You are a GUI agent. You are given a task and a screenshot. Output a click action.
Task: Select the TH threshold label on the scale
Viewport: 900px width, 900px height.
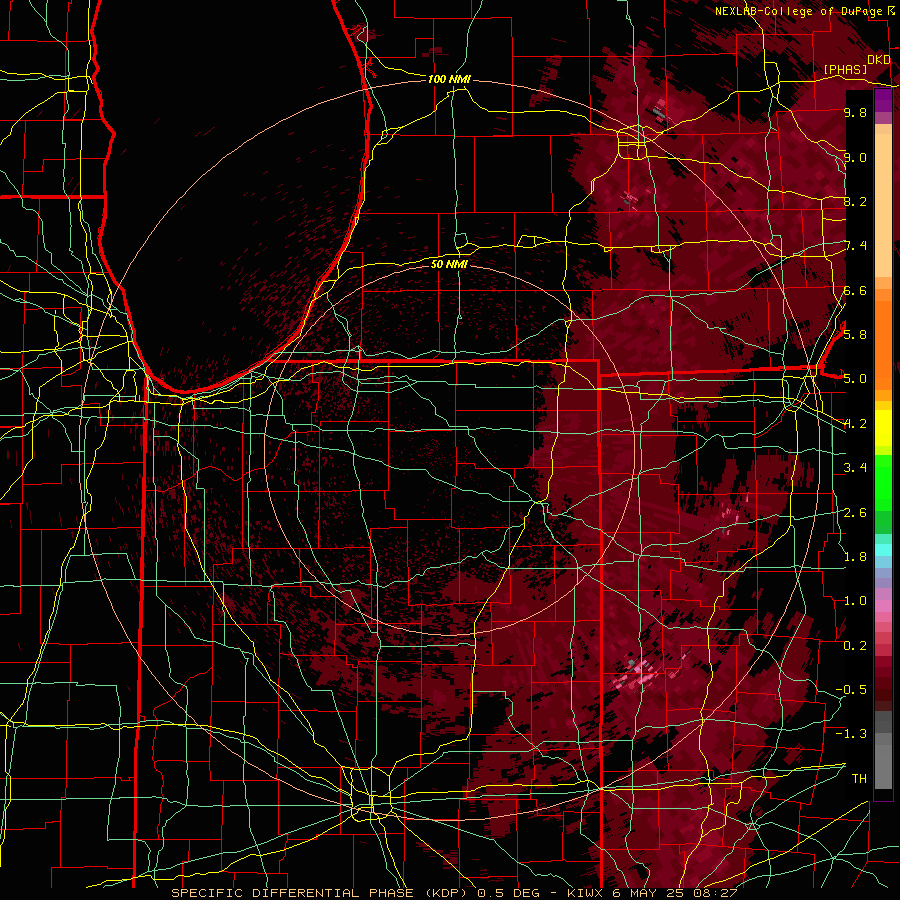(x=859, y=778)
